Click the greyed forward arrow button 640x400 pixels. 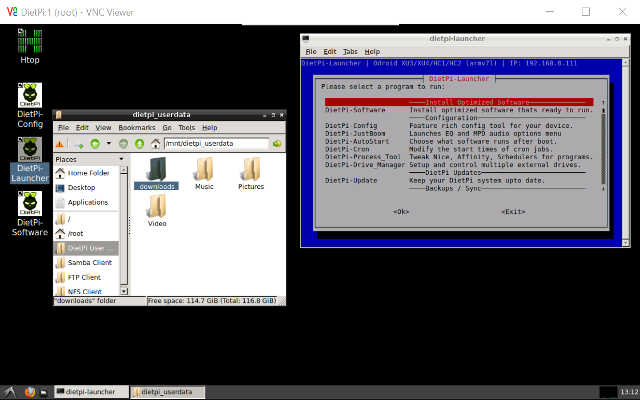(123, 144)
